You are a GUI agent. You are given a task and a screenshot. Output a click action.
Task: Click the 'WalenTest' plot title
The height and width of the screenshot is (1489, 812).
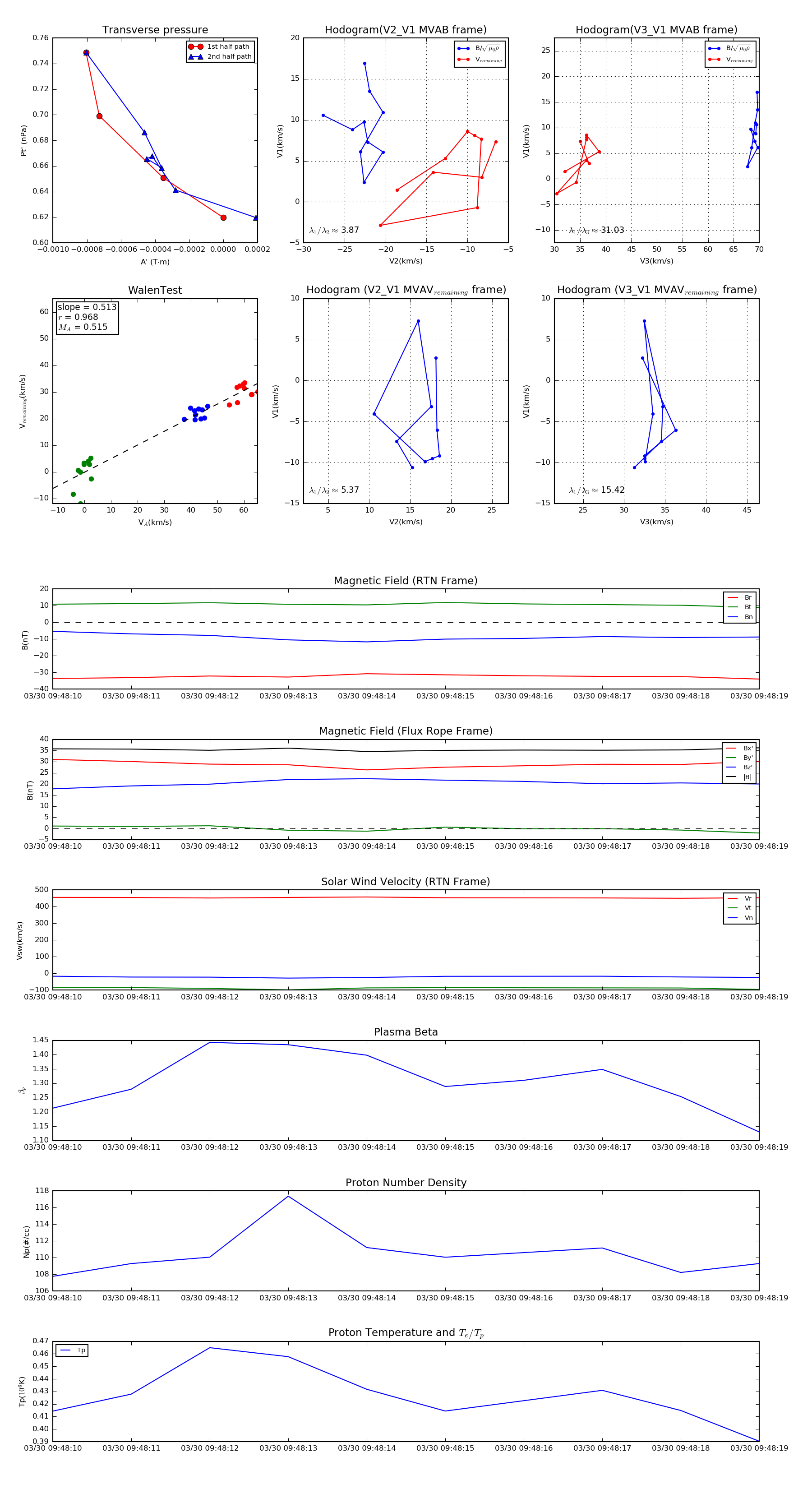(x=155, y=290)
